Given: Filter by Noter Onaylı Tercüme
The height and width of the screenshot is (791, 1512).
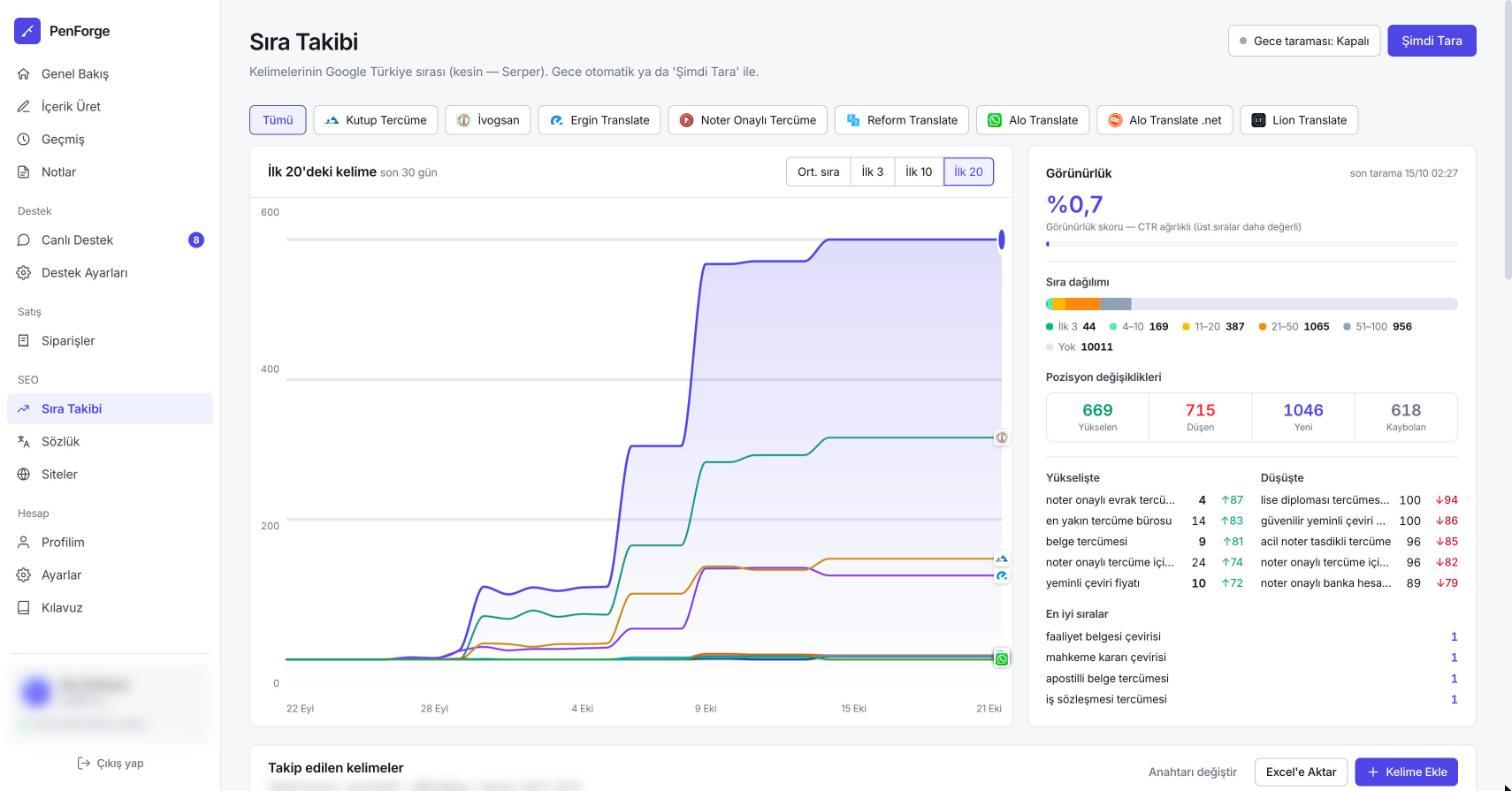Looking at the screenshot, I should [x=748, y=120].
